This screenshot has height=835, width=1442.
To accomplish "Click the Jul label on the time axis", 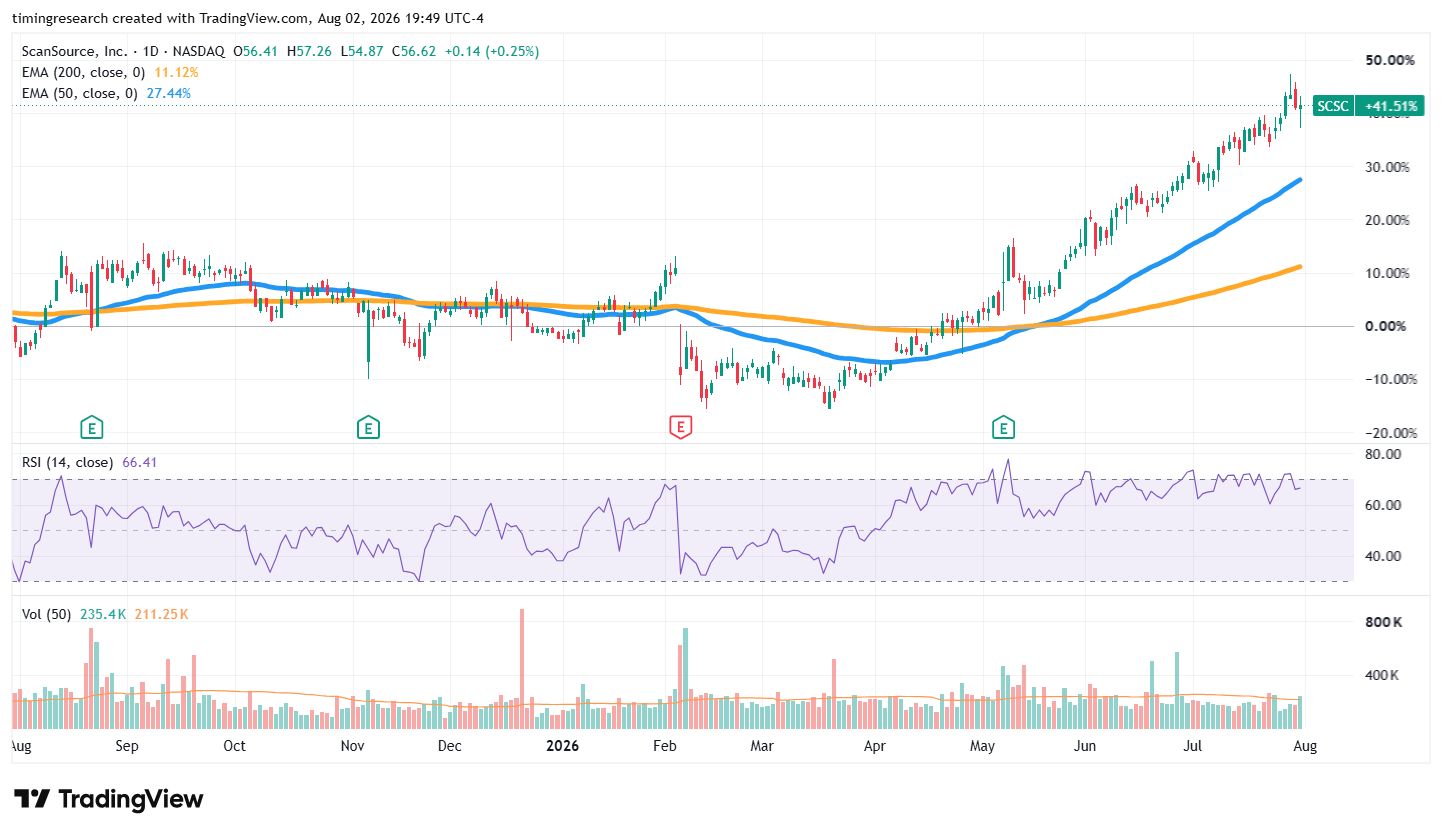I will pyautogui.click(x=1192, y=746).
